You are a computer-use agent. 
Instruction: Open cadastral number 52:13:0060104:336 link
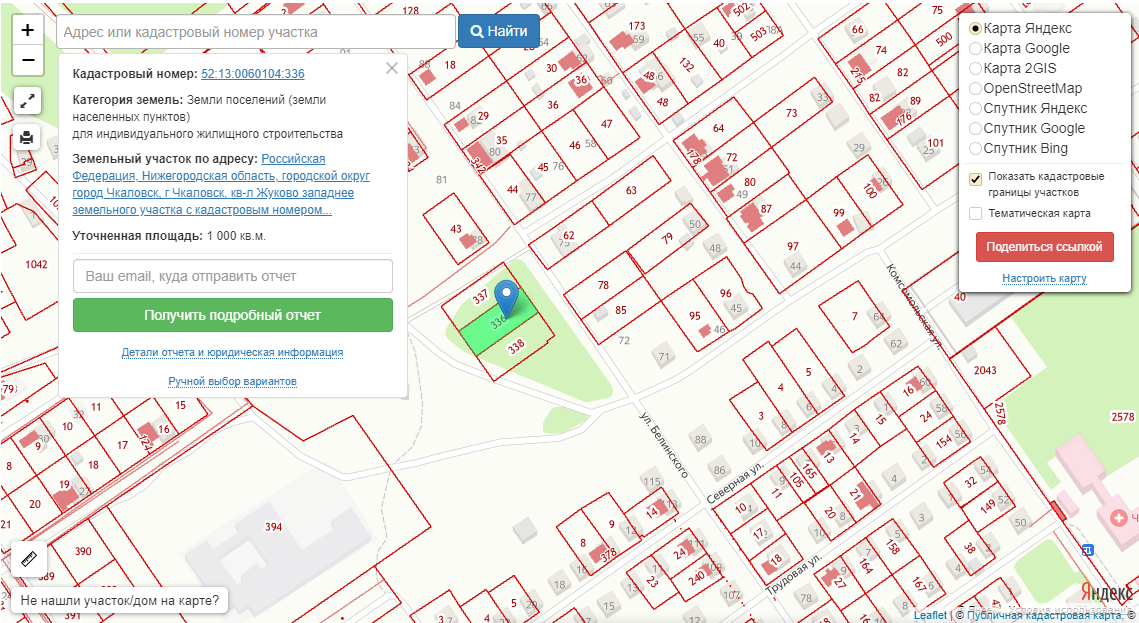tap(253, 74)
